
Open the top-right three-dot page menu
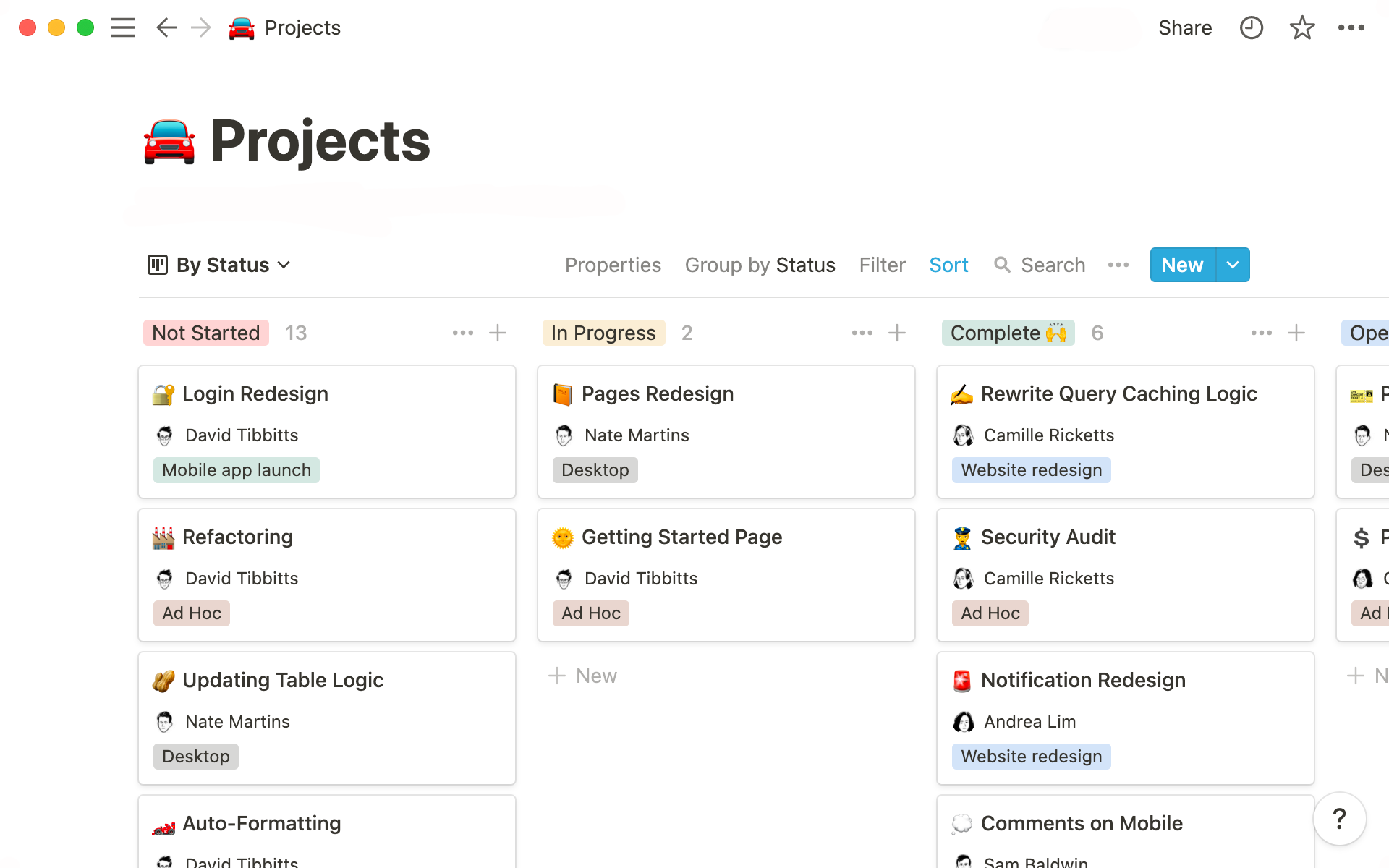[x=1351, y=27]
